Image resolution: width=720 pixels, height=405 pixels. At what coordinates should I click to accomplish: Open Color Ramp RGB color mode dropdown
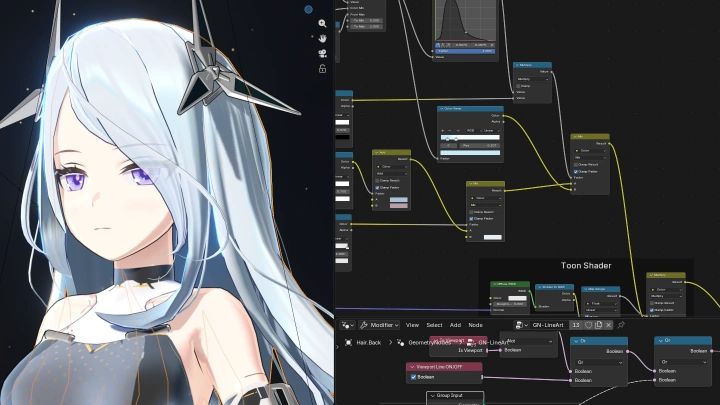coord(472,131)
